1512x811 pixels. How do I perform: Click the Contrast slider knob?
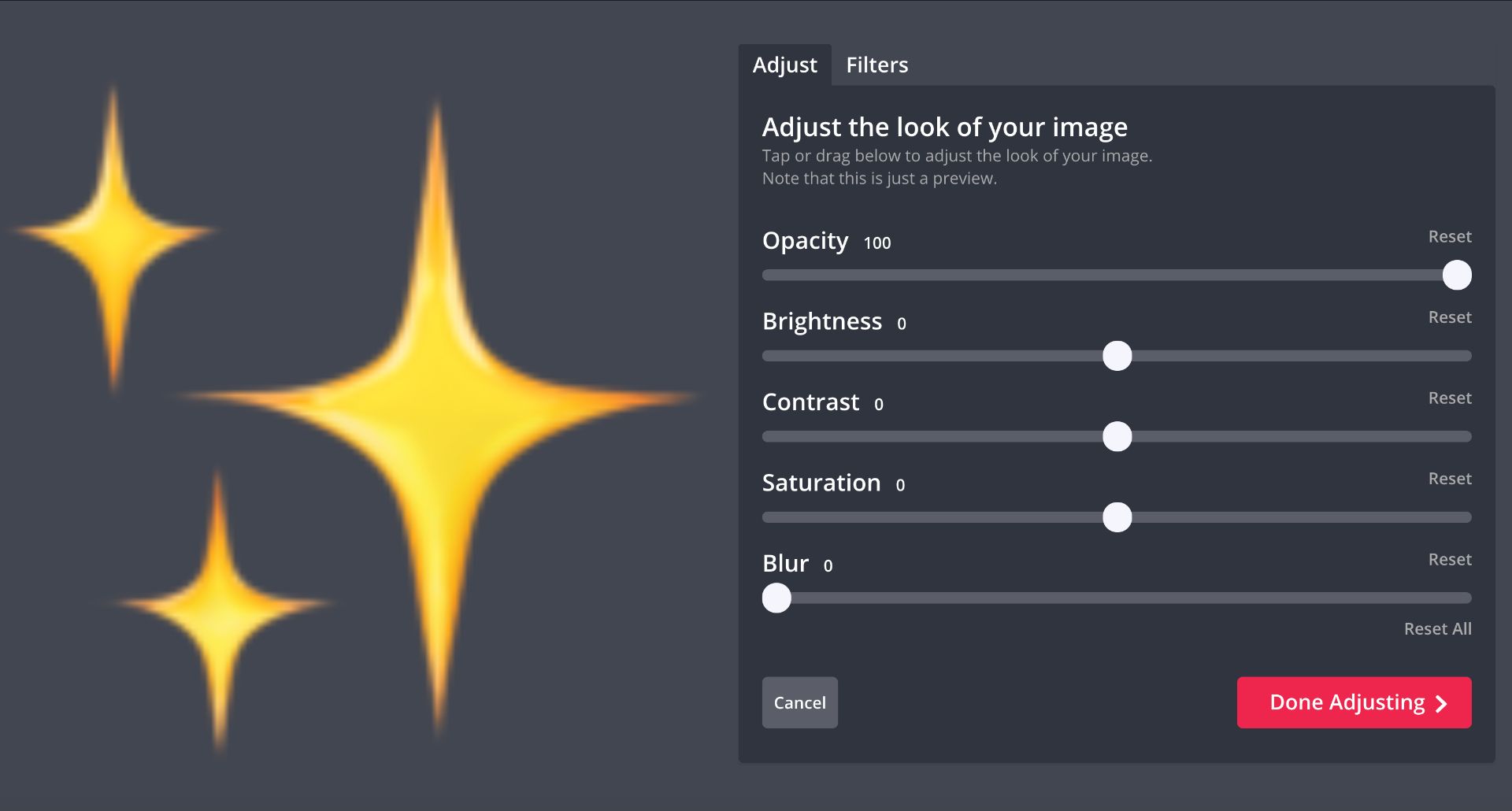1117,436
